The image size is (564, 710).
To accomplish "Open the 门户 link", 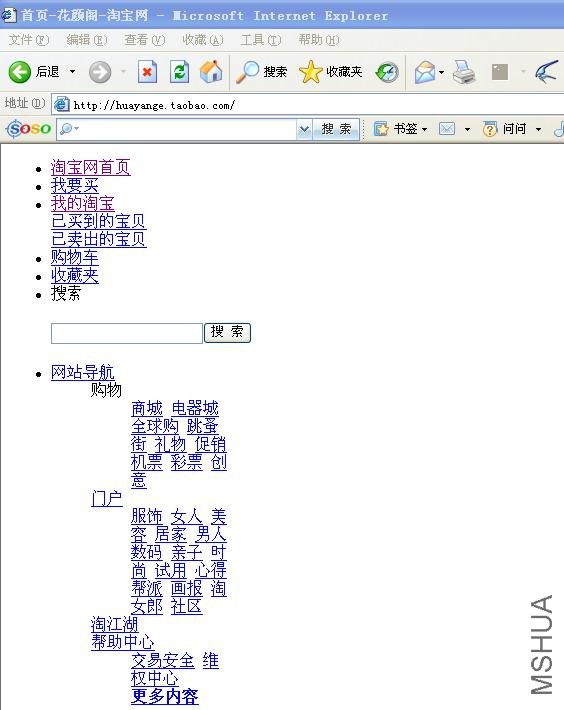I will point(107,499).
